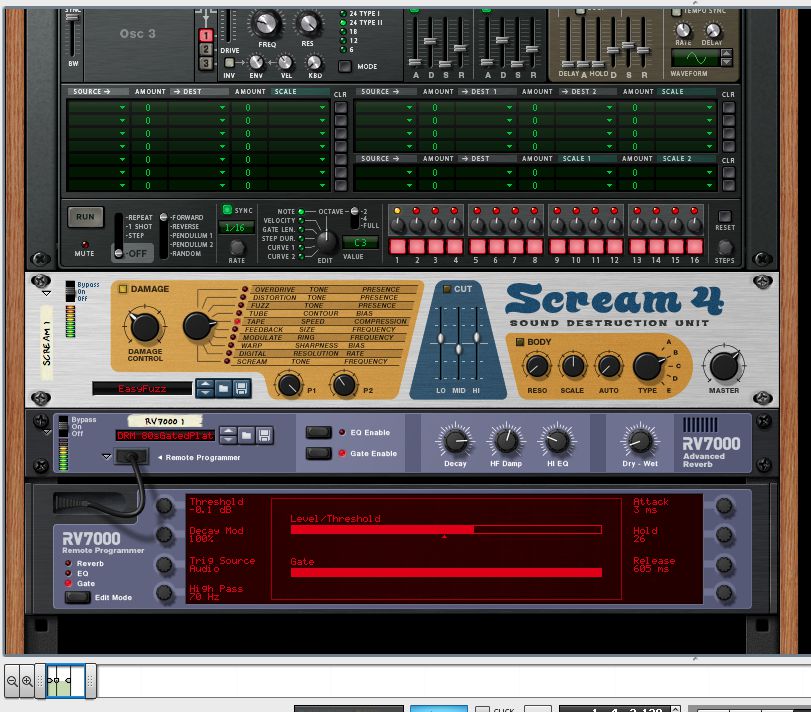The height and width of the screenshot is (712, 811).
Task: Open the first SCALE dropdown in left mod matrix
Action: click(298, 108)
